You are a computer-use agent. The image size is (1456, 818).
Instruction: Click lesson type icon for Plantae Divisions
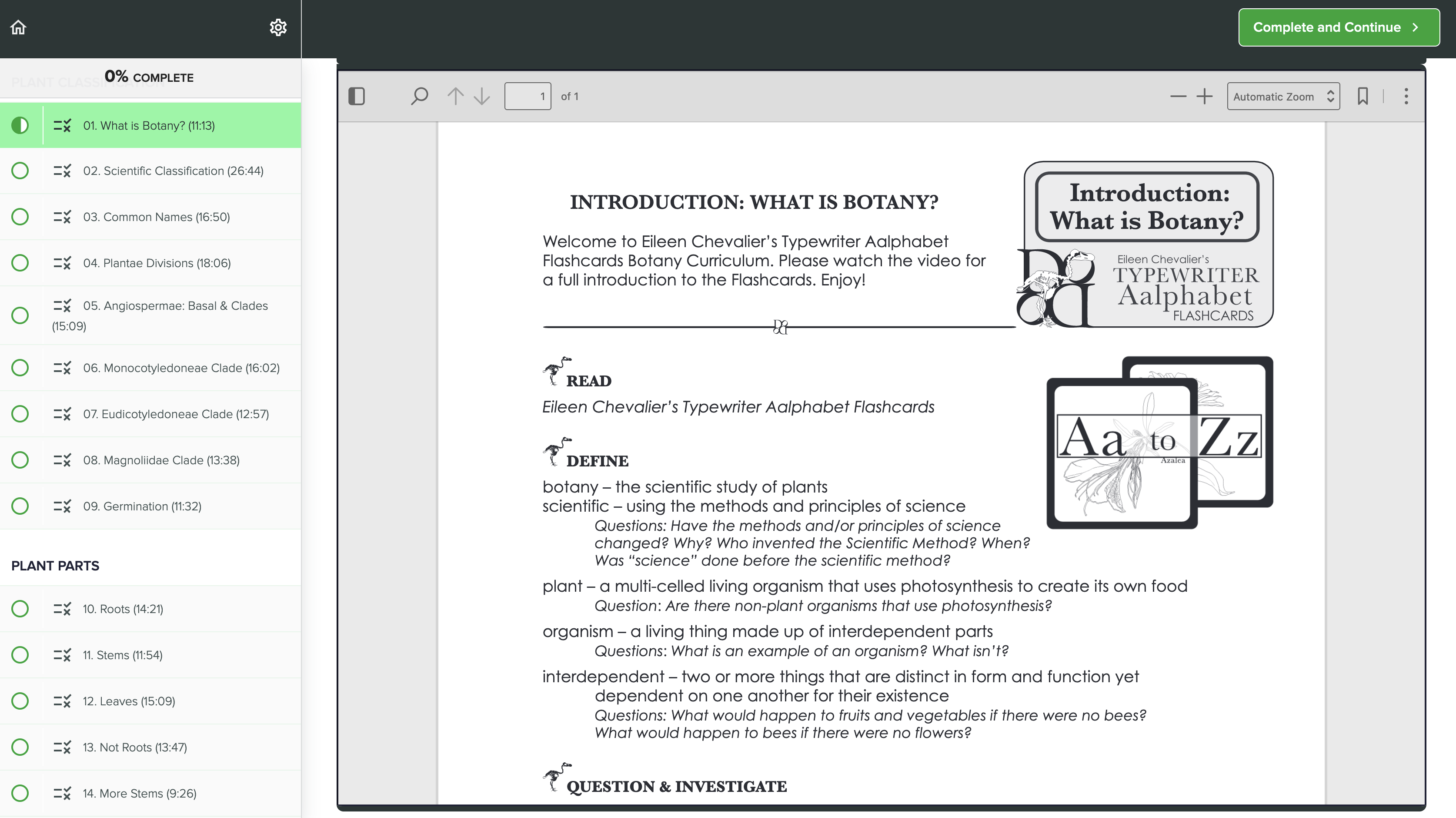pos(62,263)
